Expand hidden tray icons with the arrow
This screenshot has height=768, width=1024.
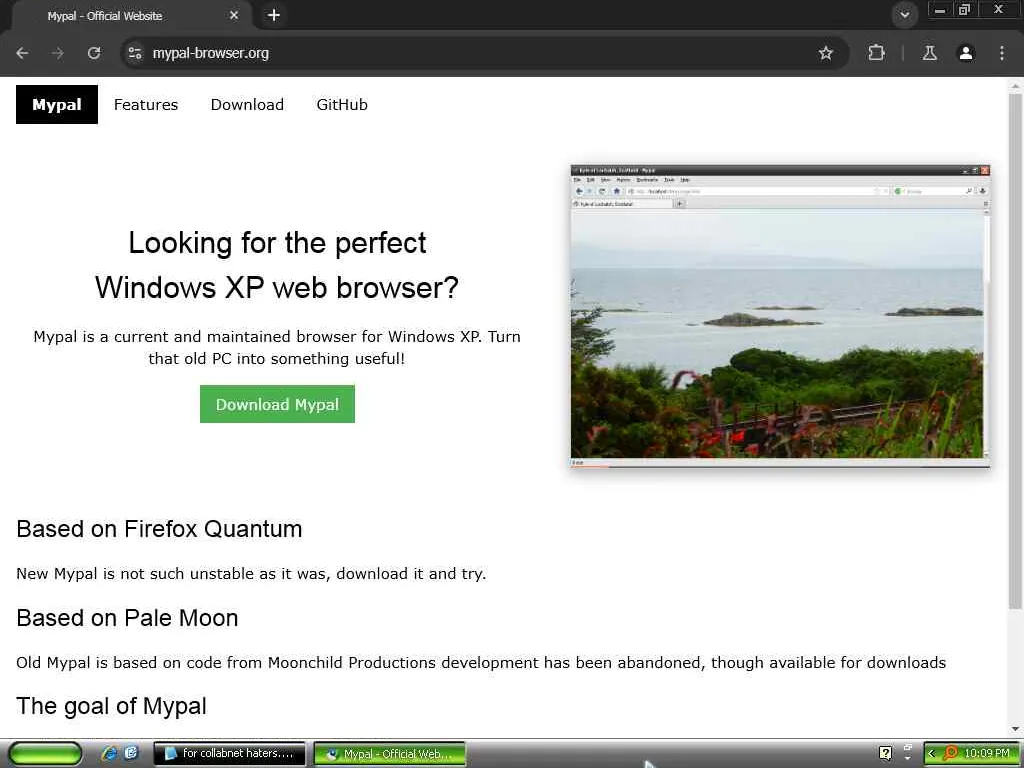931,754
